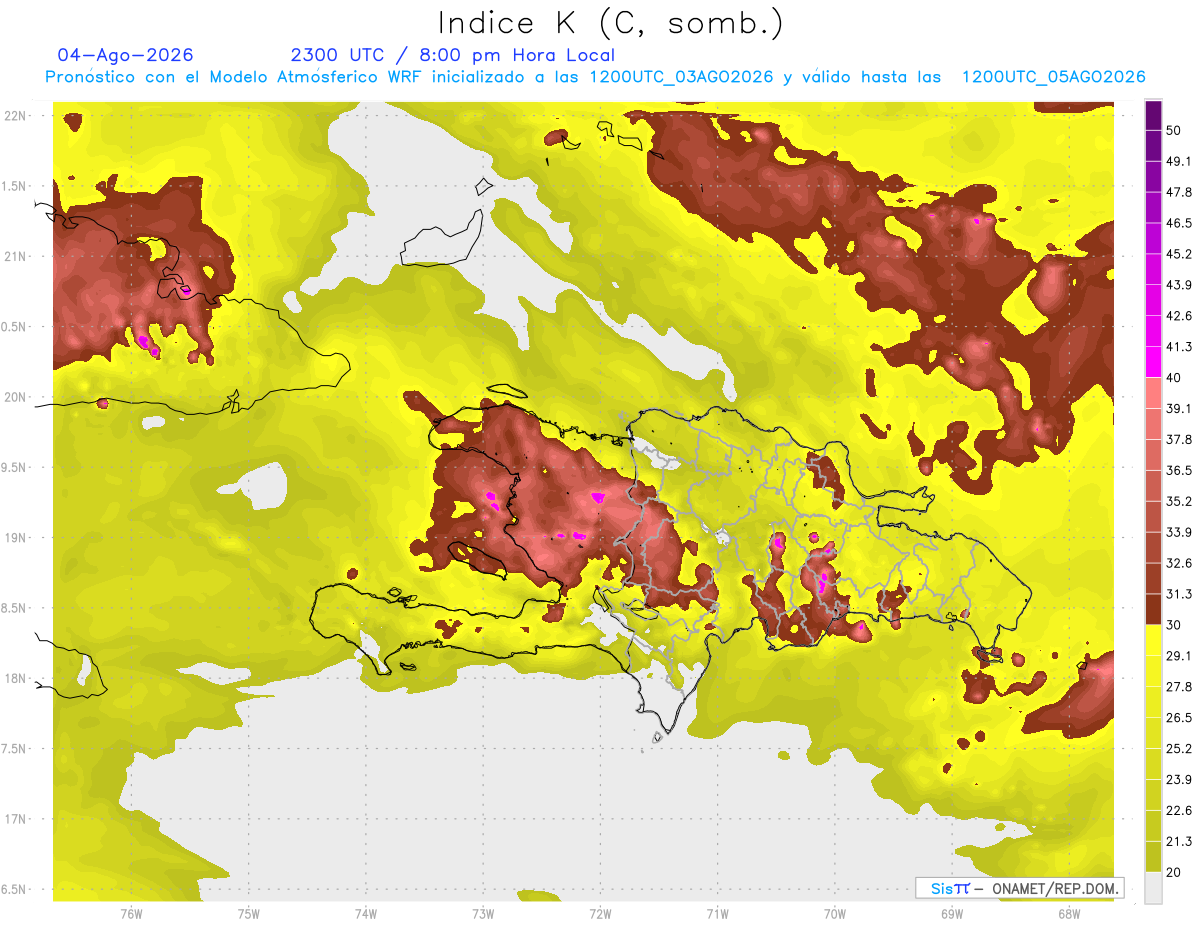Image resolution: width=1200 pixels, height=927 pixels.
Task: Click the latitude axis label "19N"
Action: [16, 538]
